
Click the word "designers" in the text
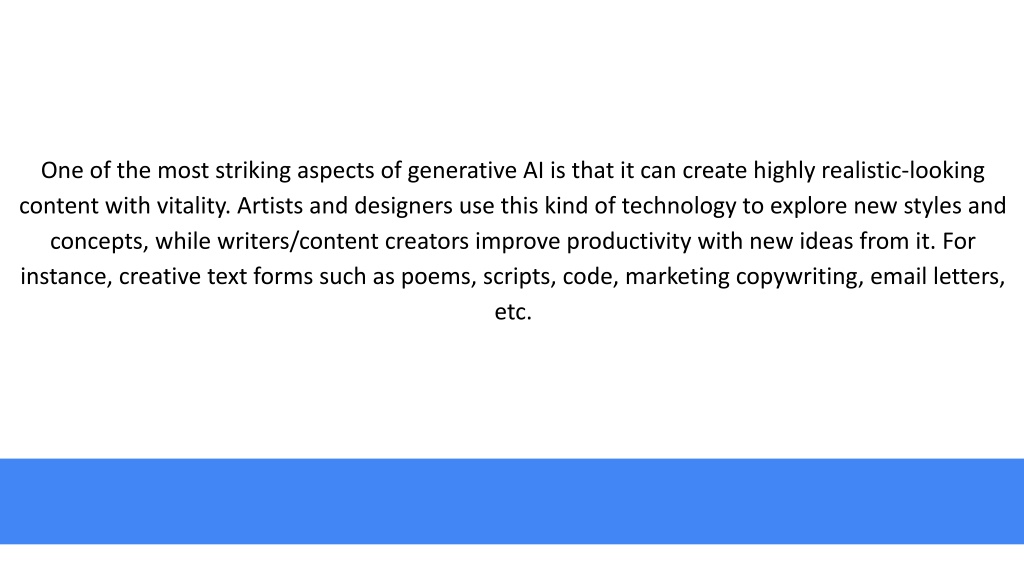(403, 206)
